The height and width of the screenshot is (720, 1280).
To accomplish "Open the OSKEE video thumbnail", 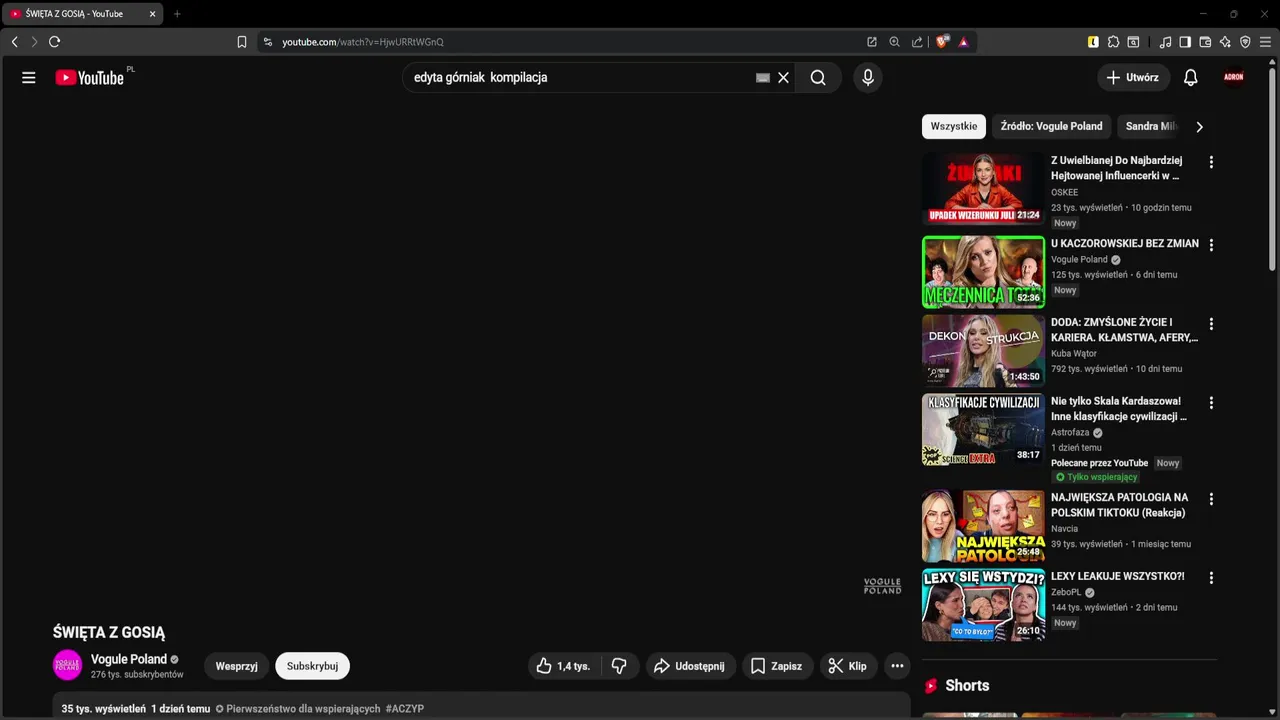I will [x=983, y=189].
